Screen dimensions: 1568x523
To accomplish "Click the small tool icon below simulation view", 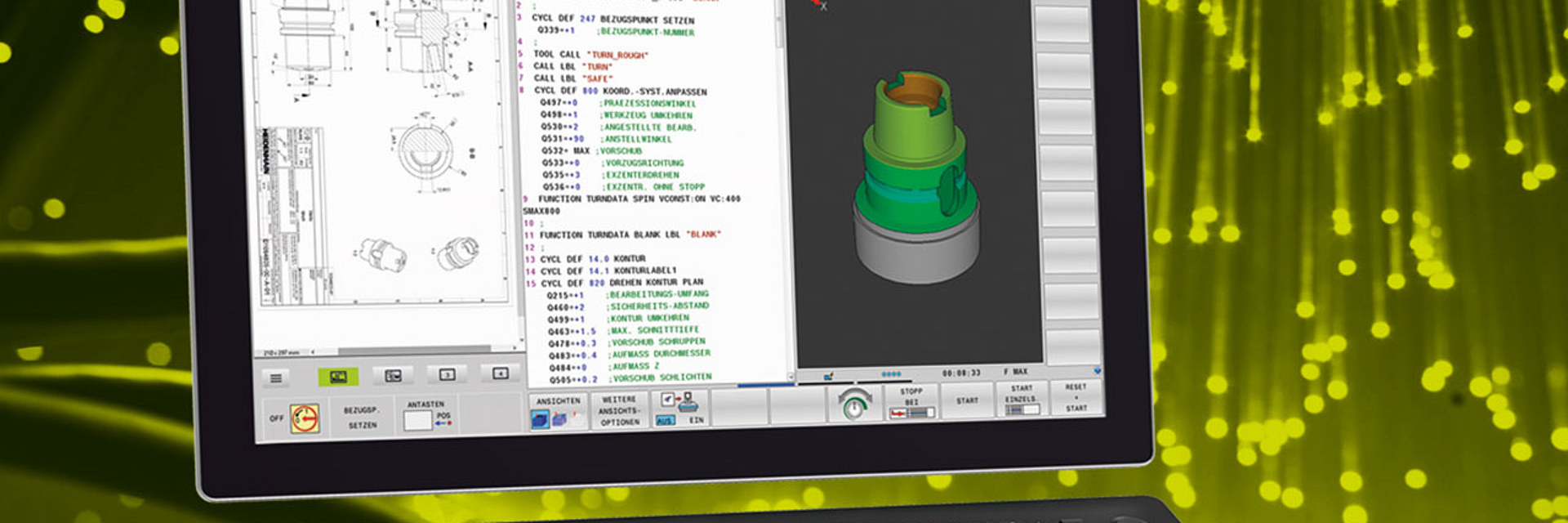I will [x=828, y=377].
